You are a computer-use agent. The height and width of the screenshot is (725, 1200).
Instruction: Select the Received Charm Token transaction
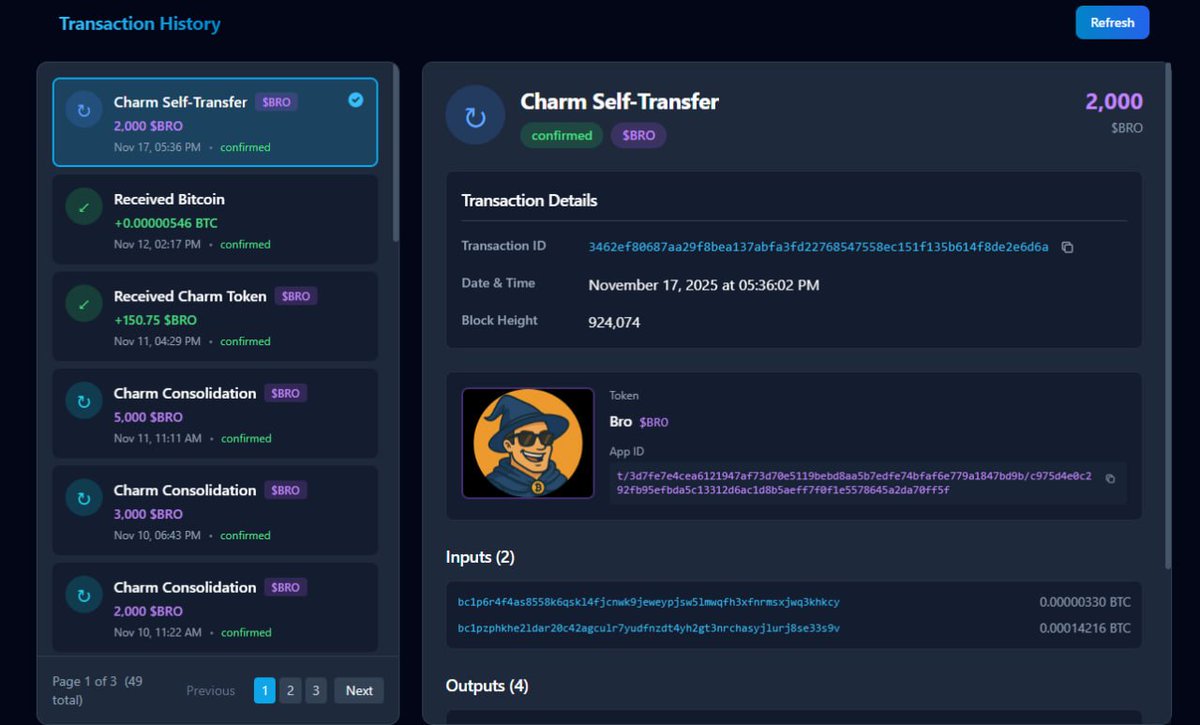[215, 317]
